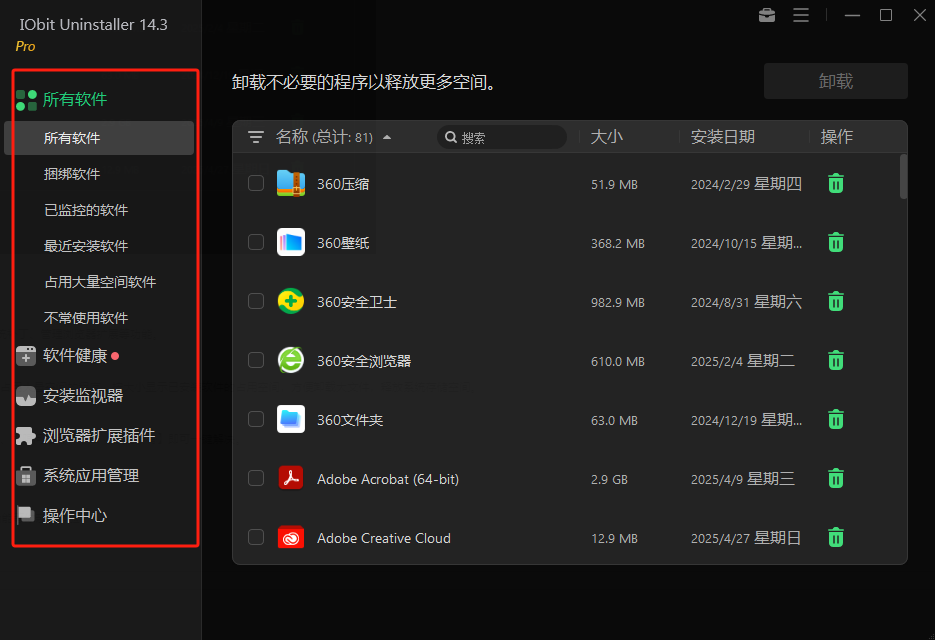Click the 2.9 GB size value
This screenshot has width=935, height=640.
point(609,480)
